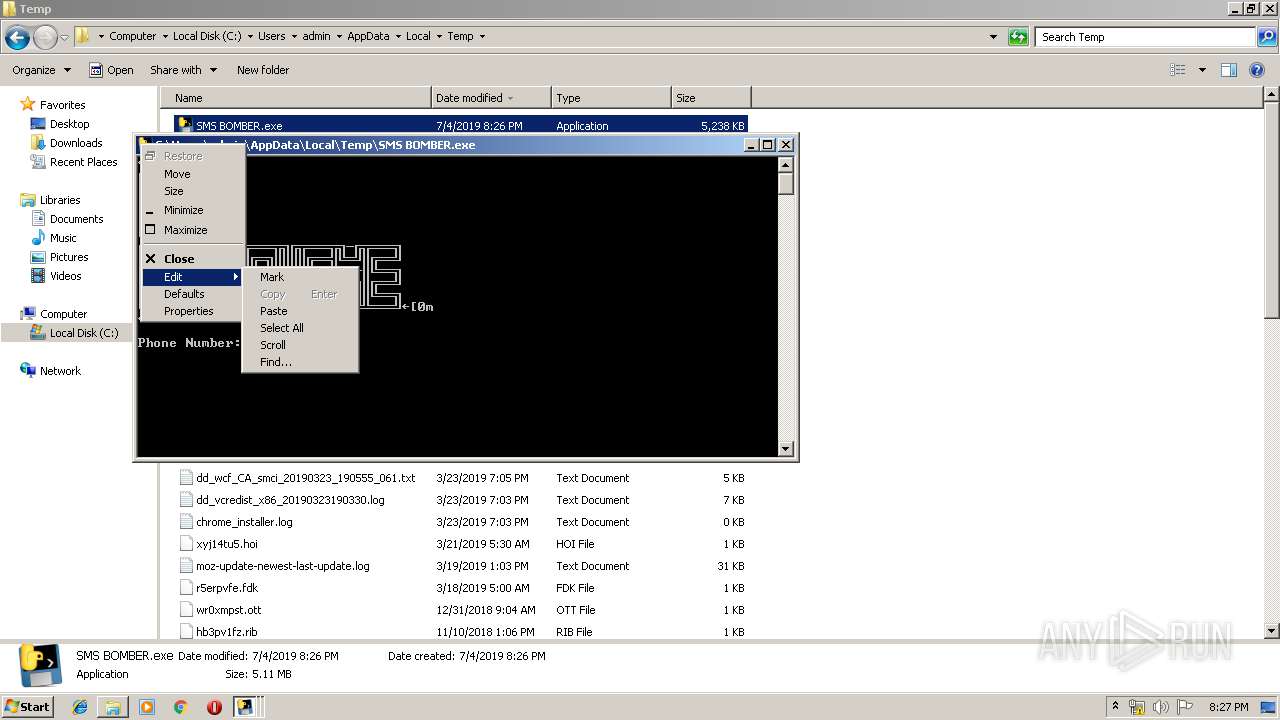The height and width of the screenshot is (720, 1280).
Task: Open Desktop under Favorites
Action: pyautogui.click(x=69, y=124)
